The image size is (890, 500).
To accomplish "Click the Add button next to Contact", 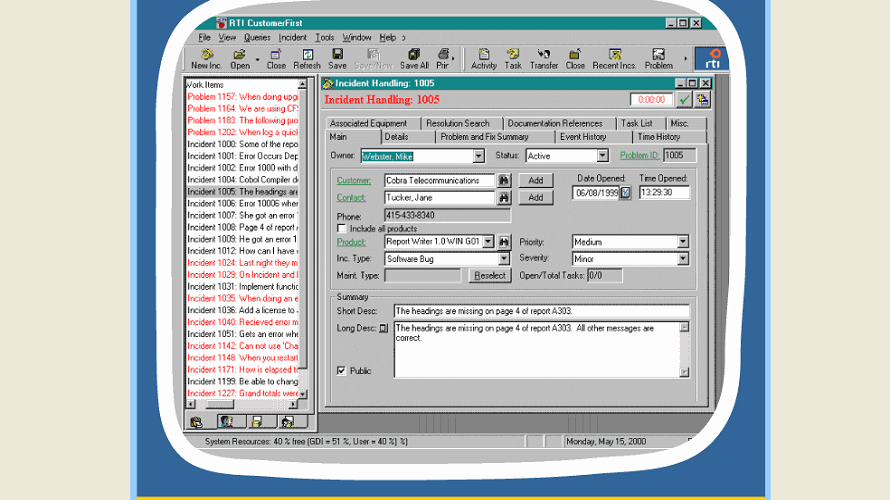I will [536, 198].
